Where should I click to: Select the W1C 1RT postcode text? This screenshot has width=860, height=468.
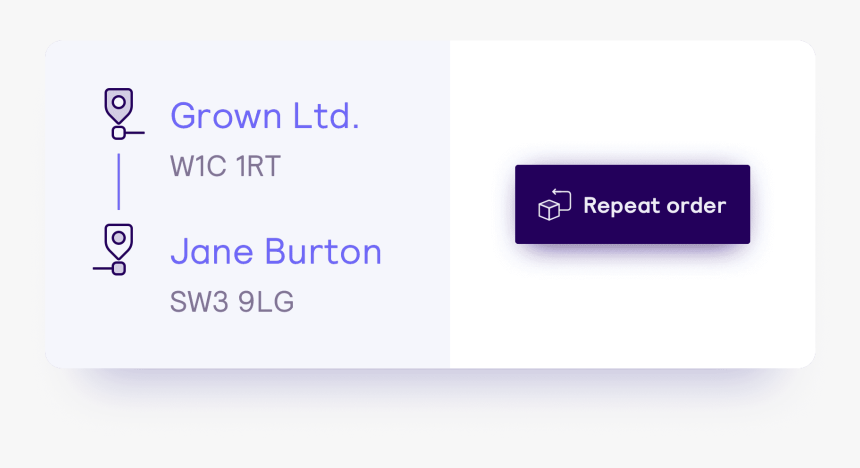tap(225, 166)
